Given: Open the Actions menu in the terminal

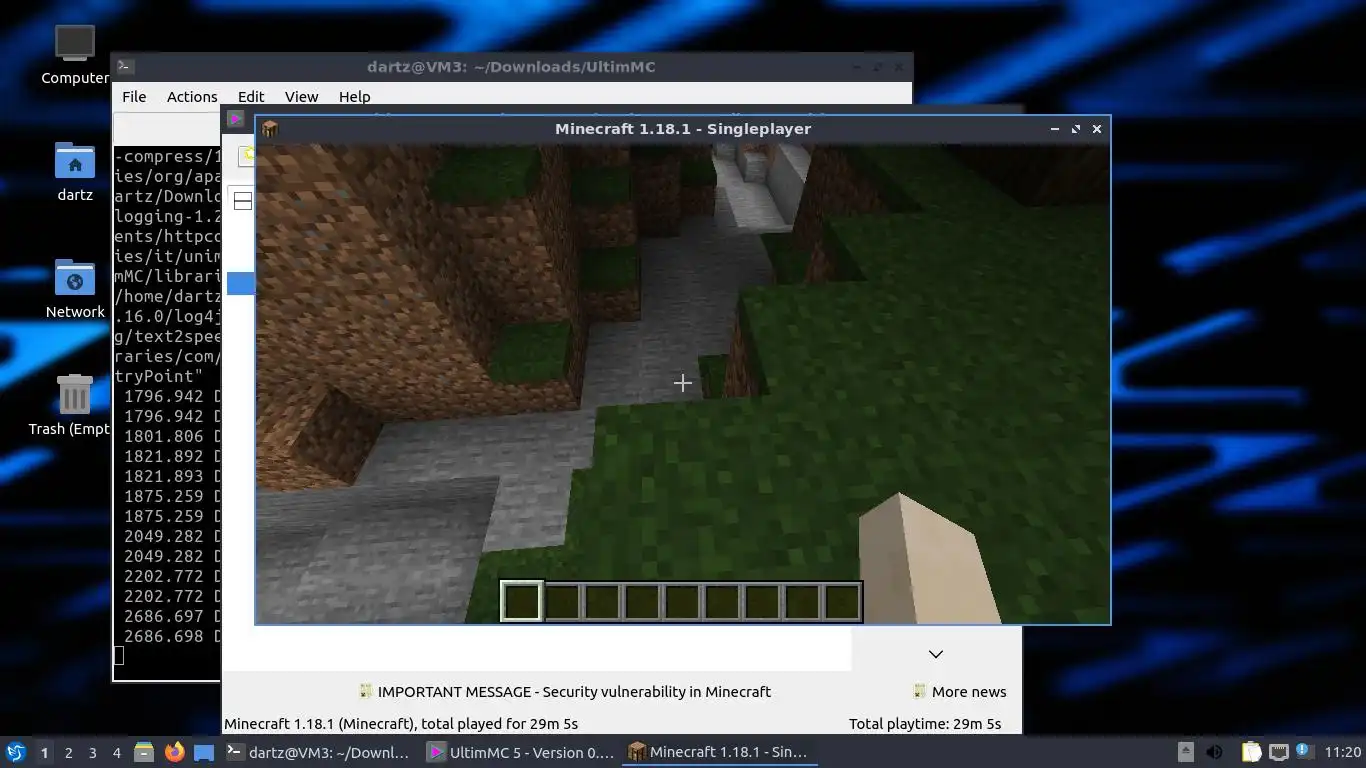Looking at the screenshot, I should pos(192,97).
